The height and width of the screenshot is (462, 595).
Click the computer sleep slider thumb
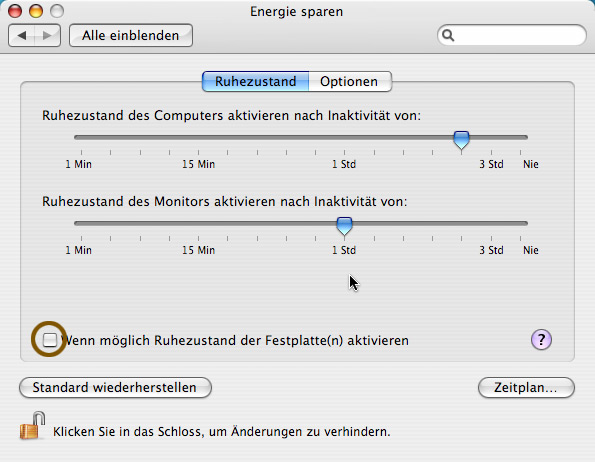(461, 140)
